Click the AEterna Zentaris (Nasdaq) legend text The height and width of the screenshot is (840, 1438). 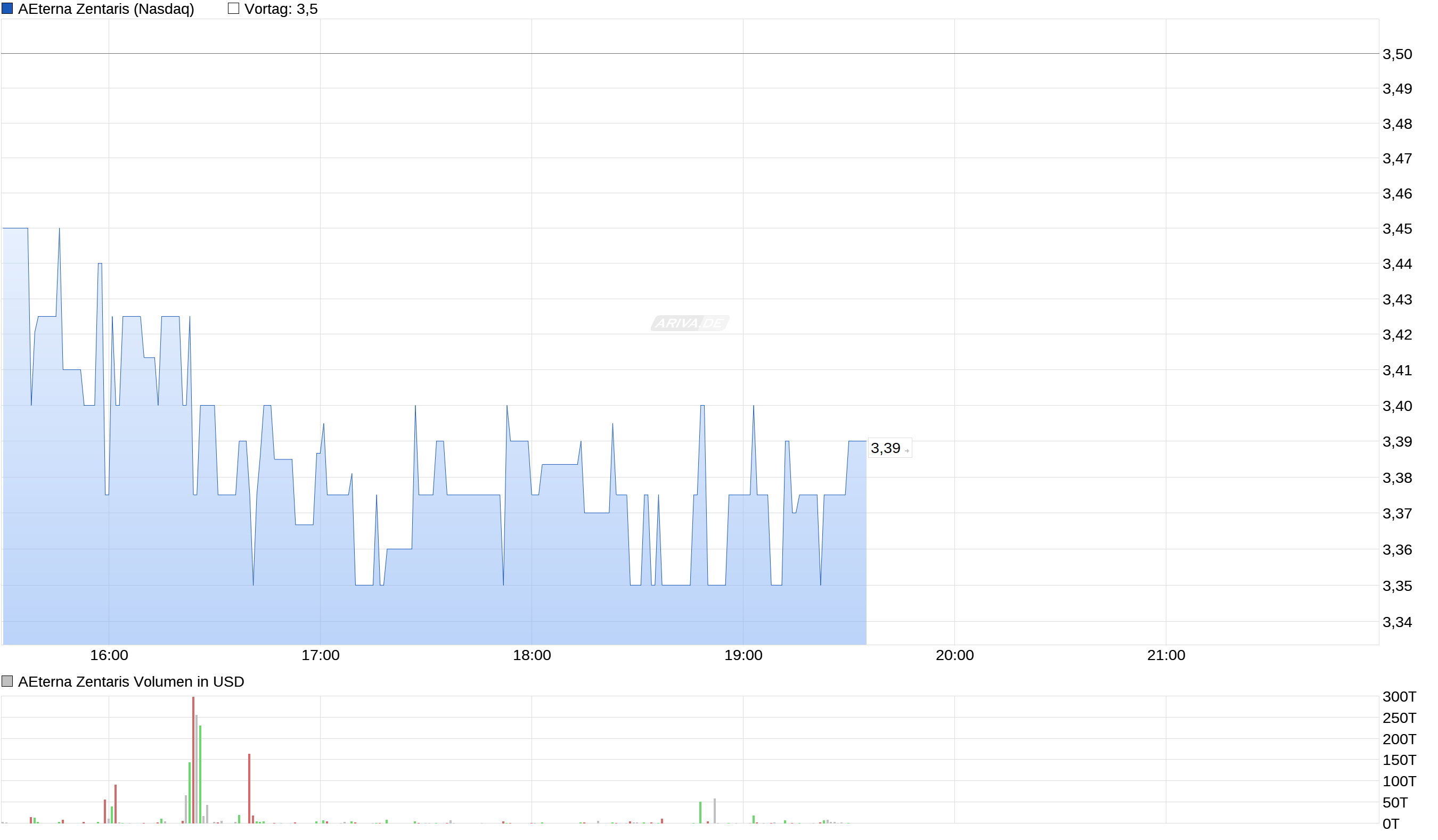[x=106, y=9]
